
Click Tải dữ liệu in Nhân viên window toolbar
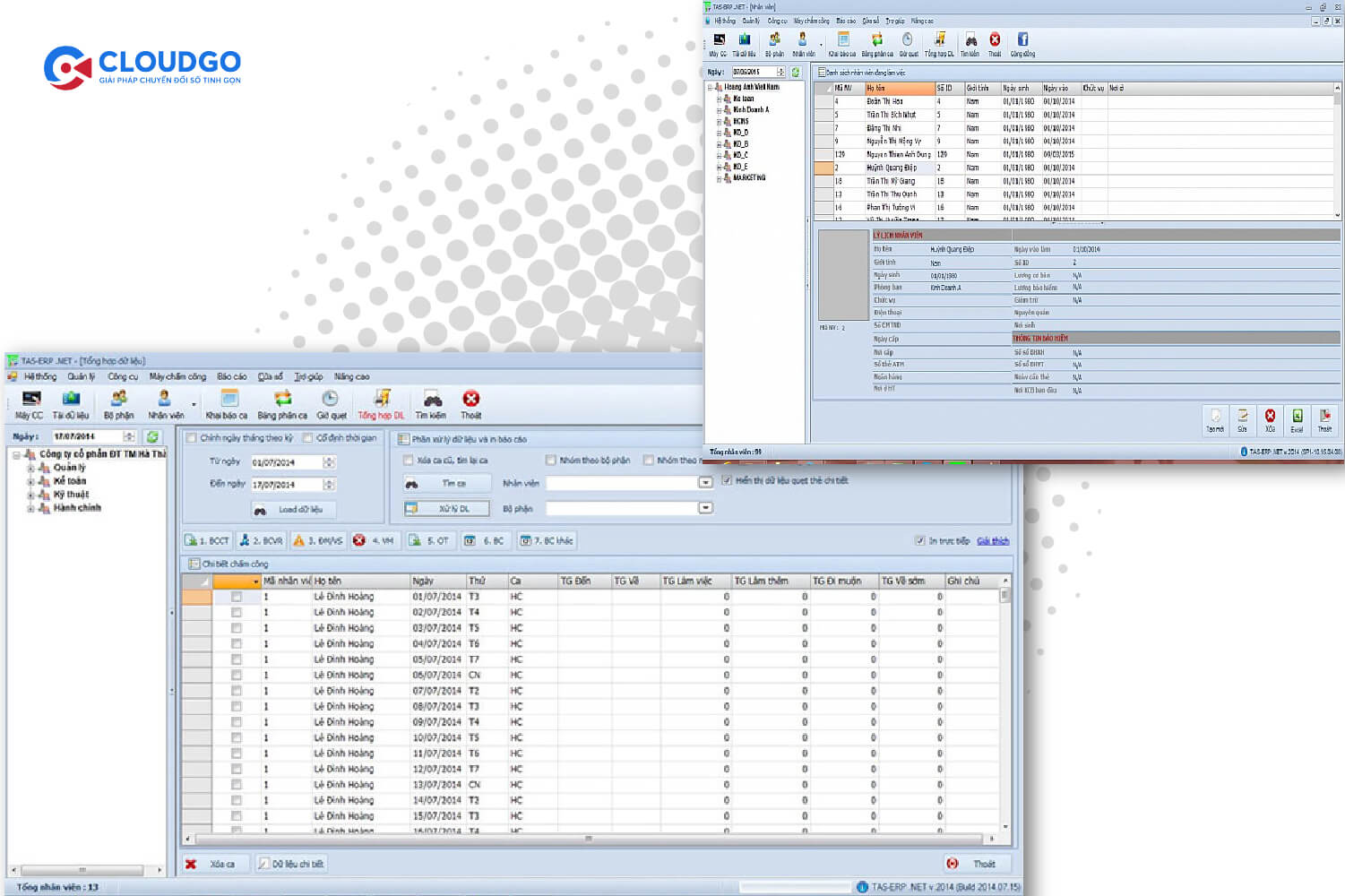click(745, 45)
